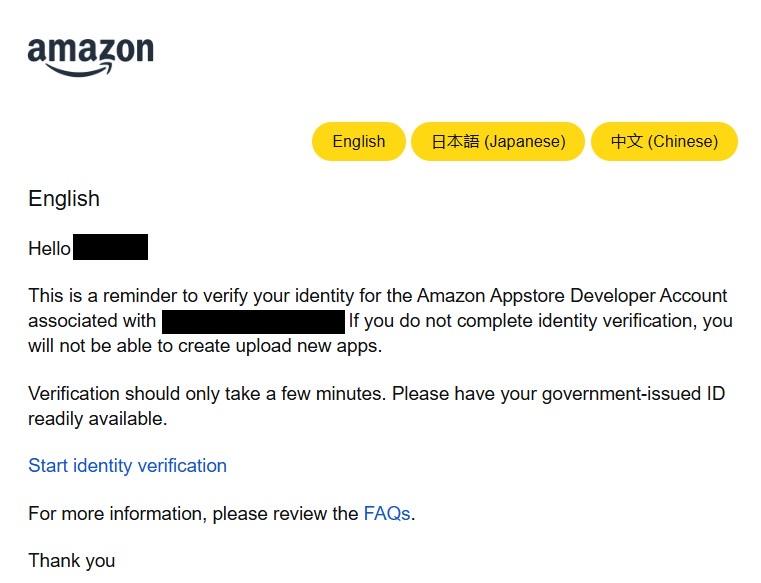Screen dimensions: 761x583
Task: Click the 'Amazon Appstore Developer Account' phrase
Action: click(x=572, y=296)
